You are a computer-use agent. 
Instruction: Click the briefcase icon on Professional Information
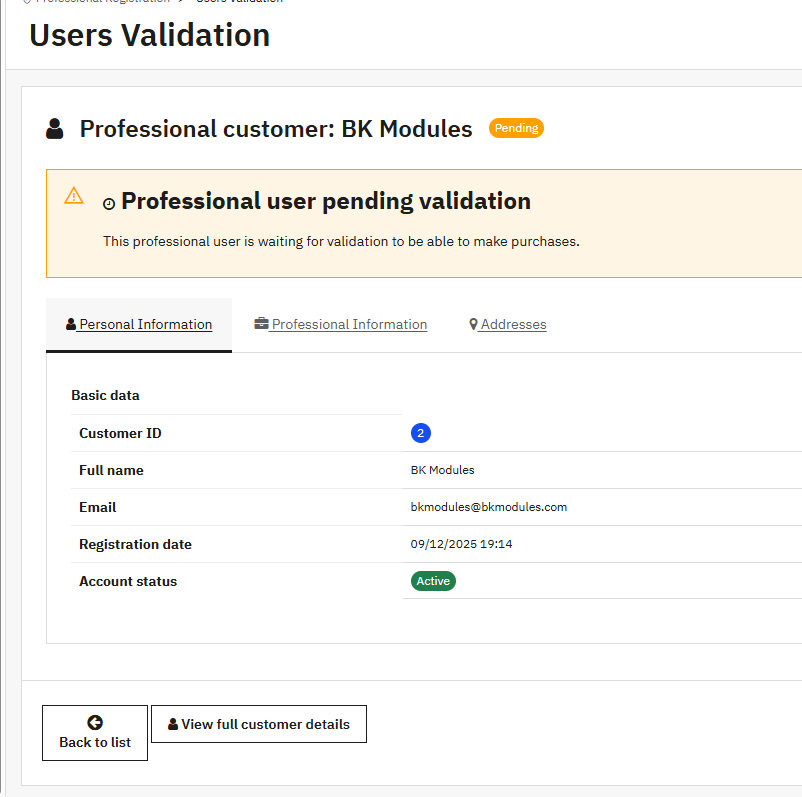261,323
